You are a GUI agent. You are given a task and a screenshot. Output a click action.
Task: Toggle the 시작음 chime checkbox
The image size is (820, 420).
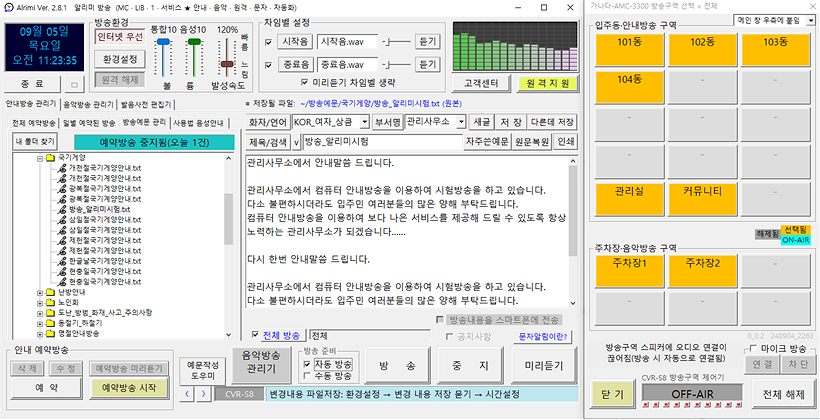tap(268, 42)
